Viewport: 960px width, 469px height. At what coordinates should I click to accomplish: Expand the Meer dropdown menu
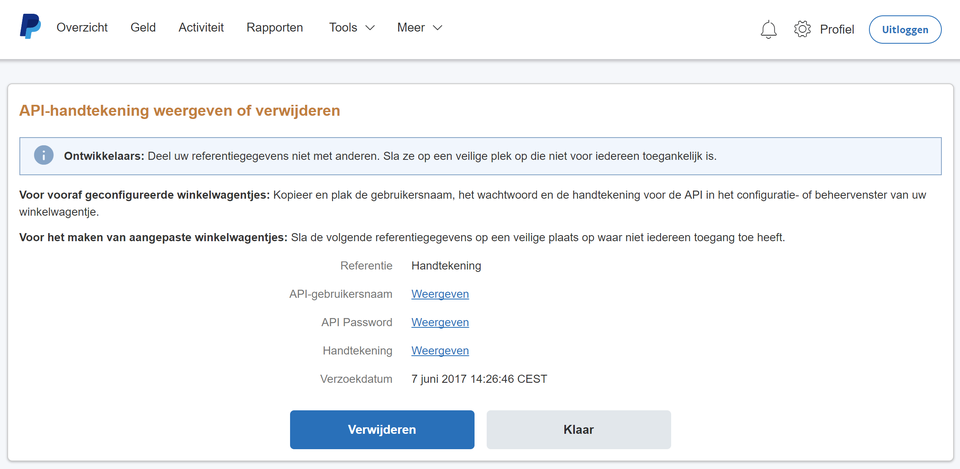[419, 28]
